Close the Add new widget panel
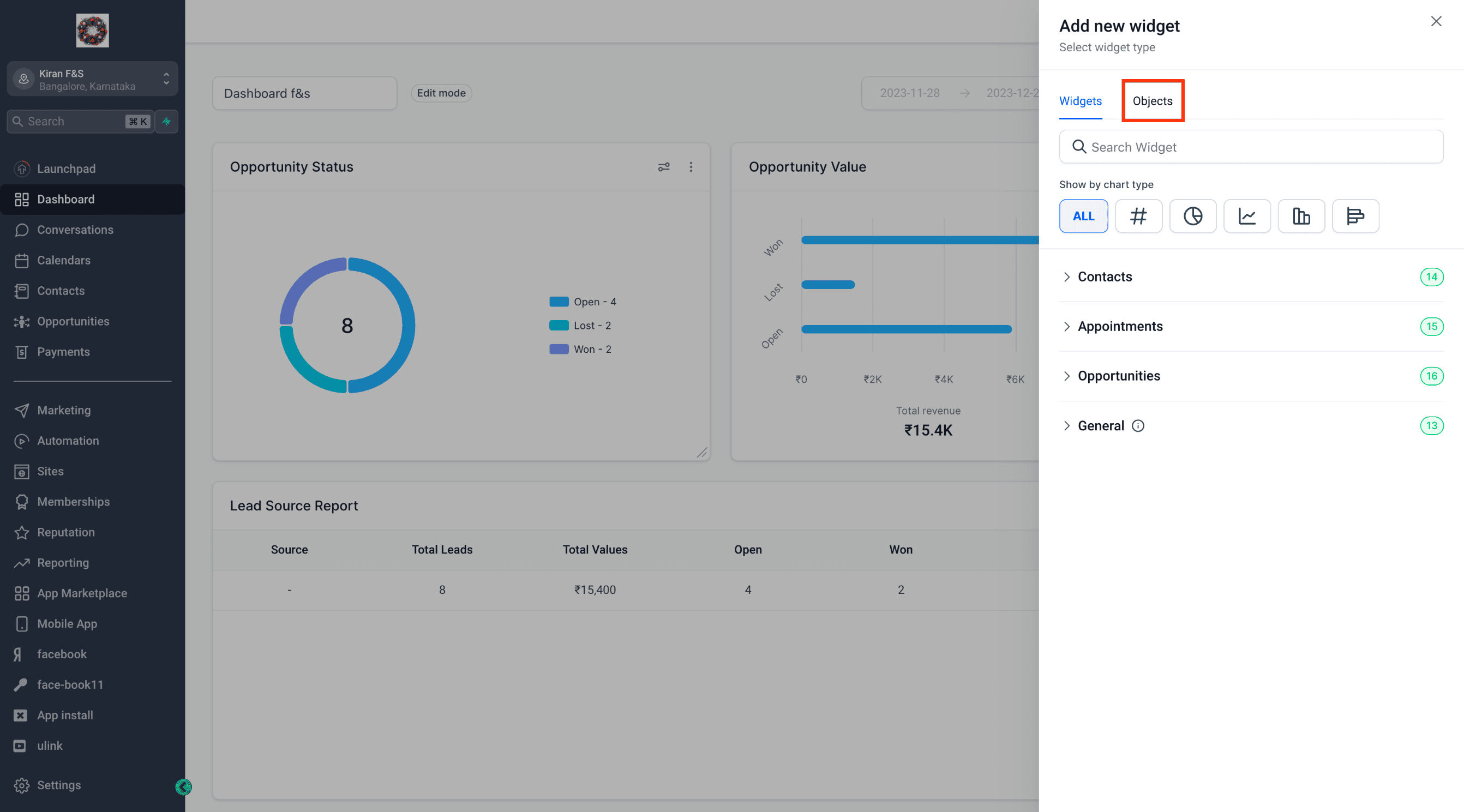1464x812 pixels. coord(1436,22)
